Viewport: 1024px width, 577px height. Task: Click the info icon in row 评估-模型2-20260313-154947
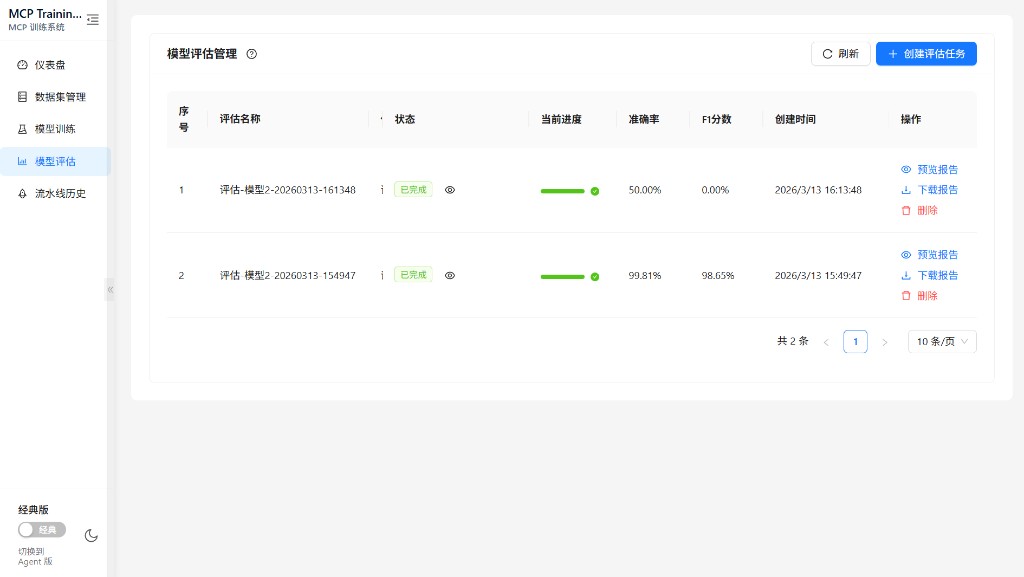coord(382,275)
